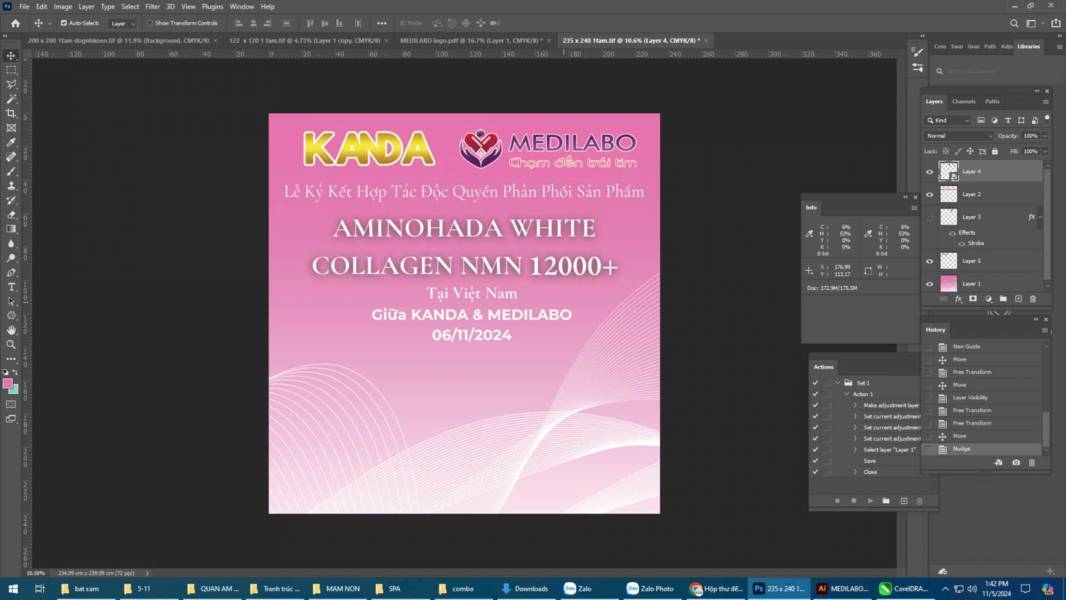Image resolution: width=1066 pixels, height=600 pixels.
Task: Open the Filter menu
Action: click(x=152, y=6)
